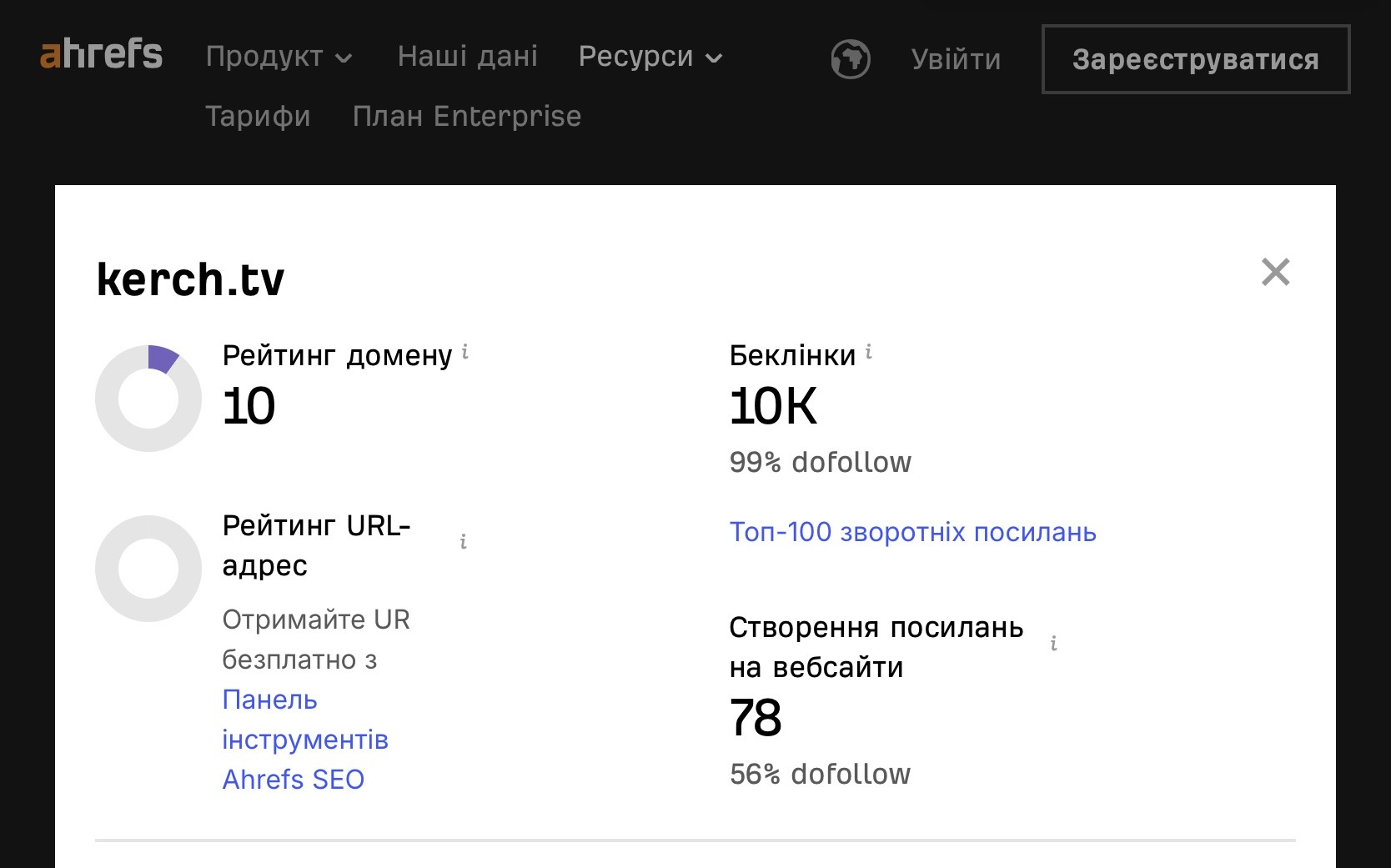Open Панель інструментів Ahrefs SEO link
This screenshot has width=1391, height=868.
pyautogui.click(x=304, y=740)
